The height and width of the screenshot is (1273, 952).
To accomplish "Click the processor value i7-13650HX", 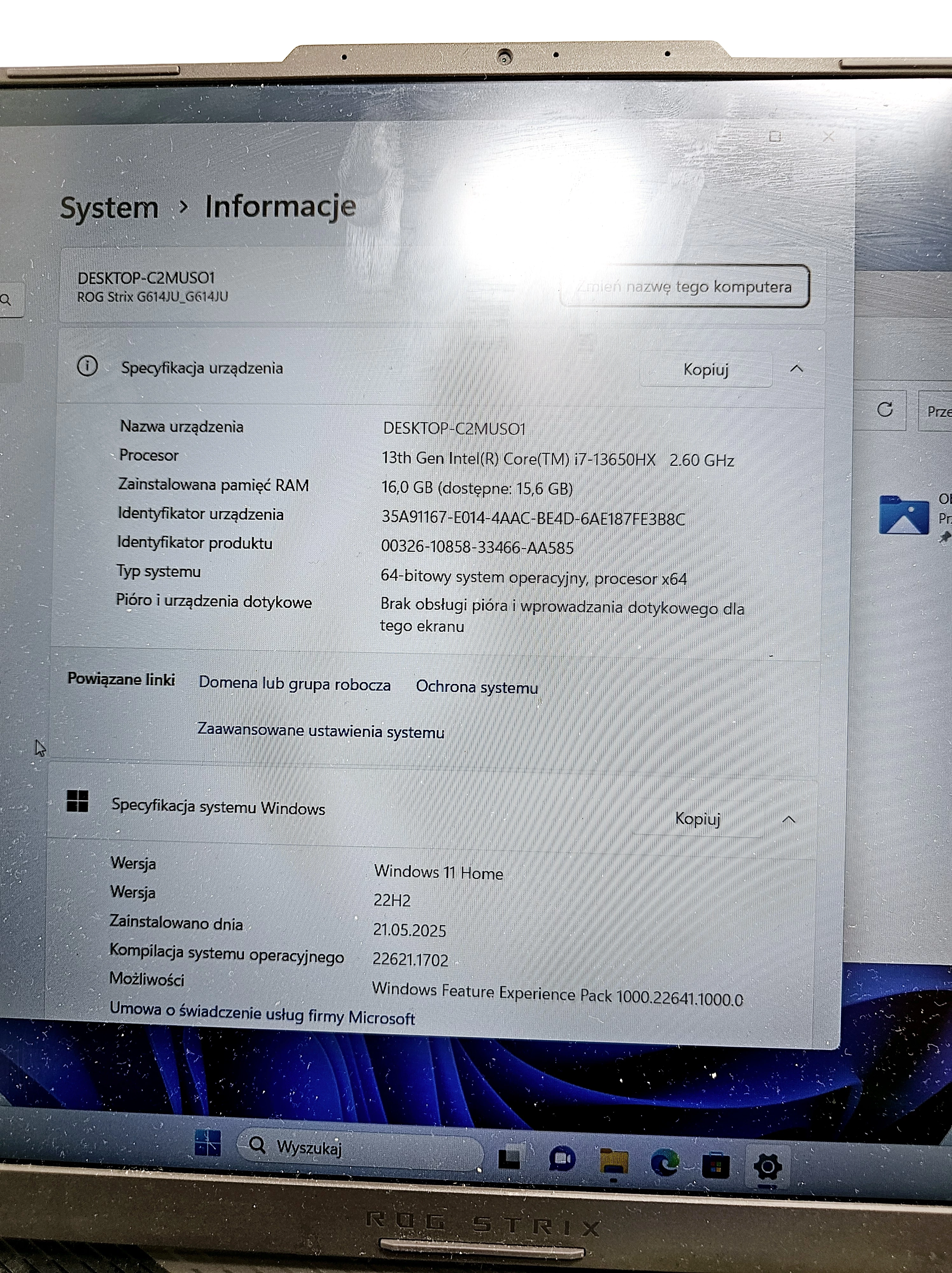I will (557, 459).
